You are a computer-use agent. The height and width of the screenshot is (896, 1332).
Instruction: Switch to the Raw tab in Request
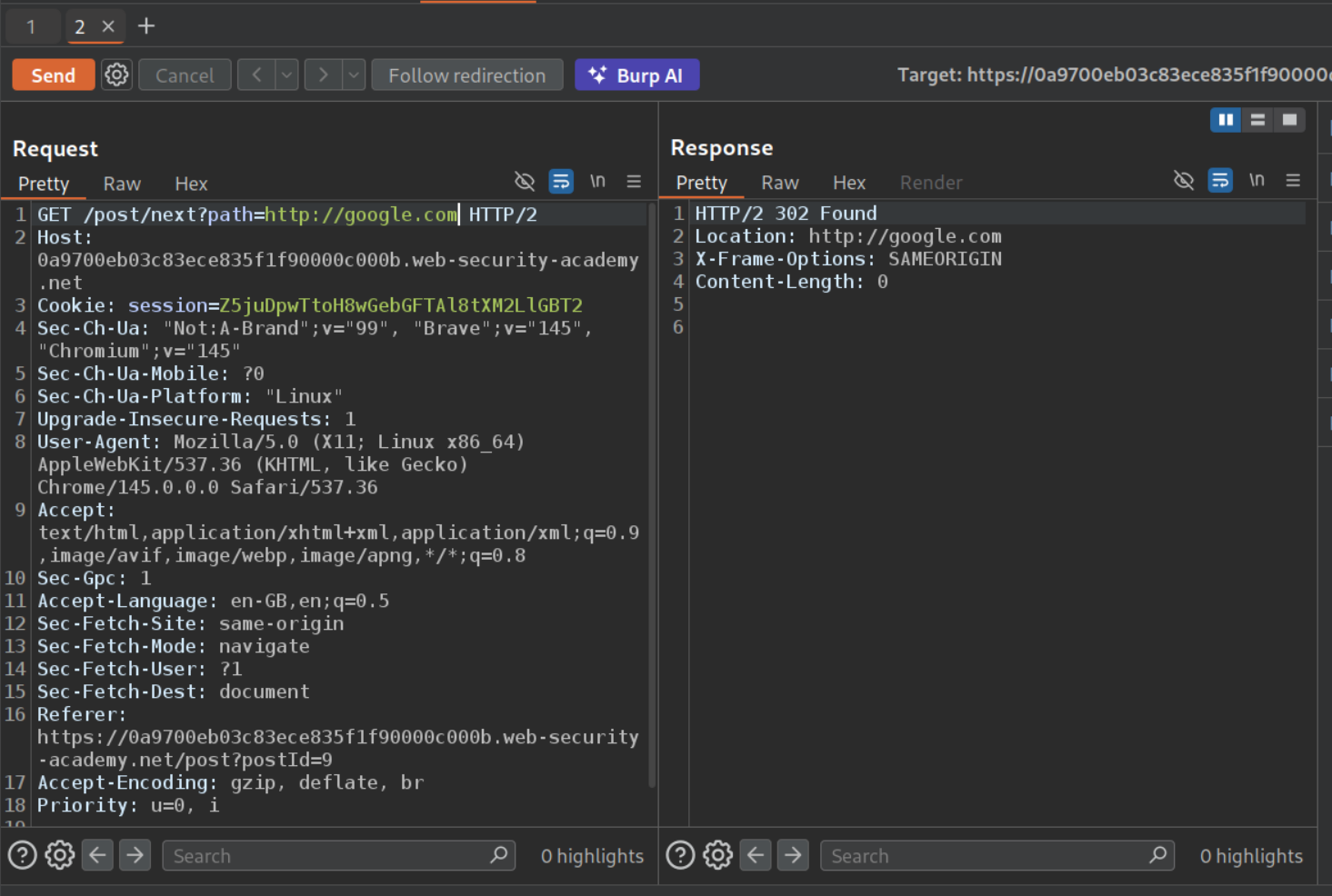click(122, 184)
